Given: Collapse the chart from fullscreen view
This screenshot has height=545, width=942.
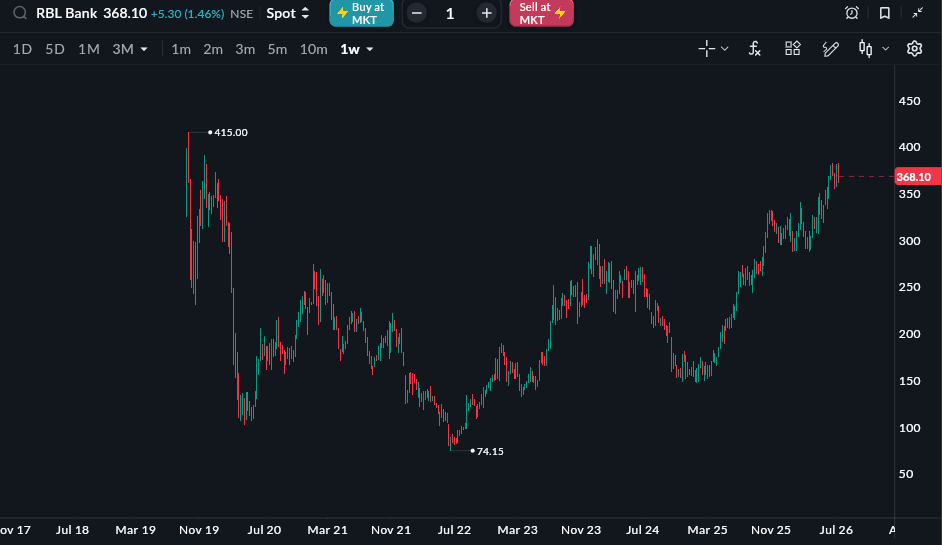Looking at the screenshot, I should [x=917, y=13].
